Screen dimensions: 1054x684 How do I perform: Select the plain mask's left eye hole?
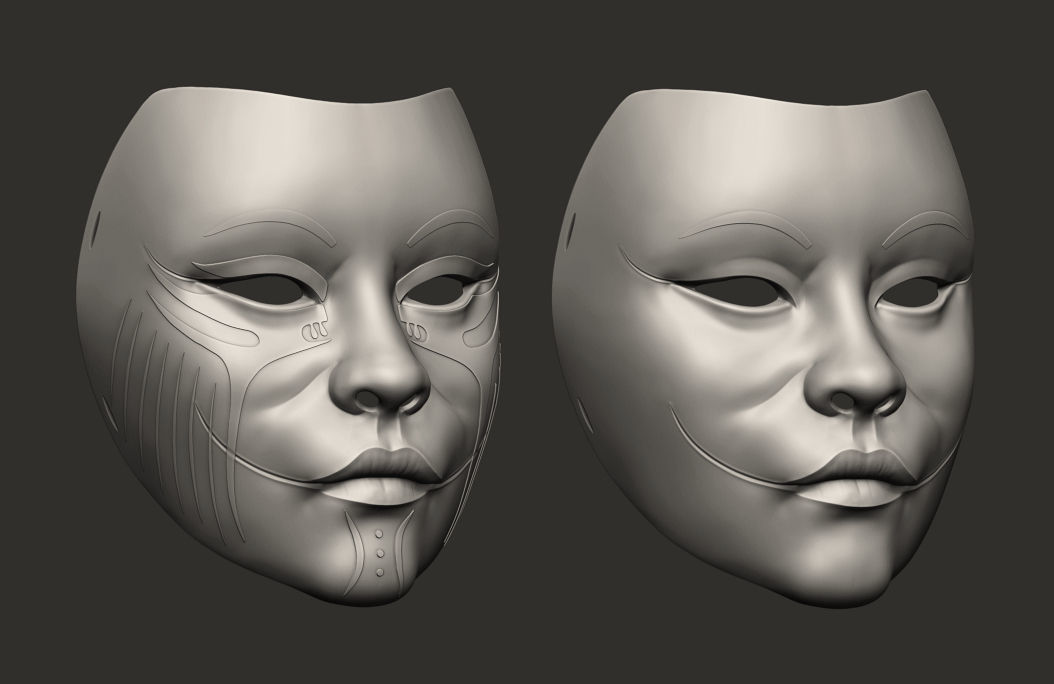point(748,294)
